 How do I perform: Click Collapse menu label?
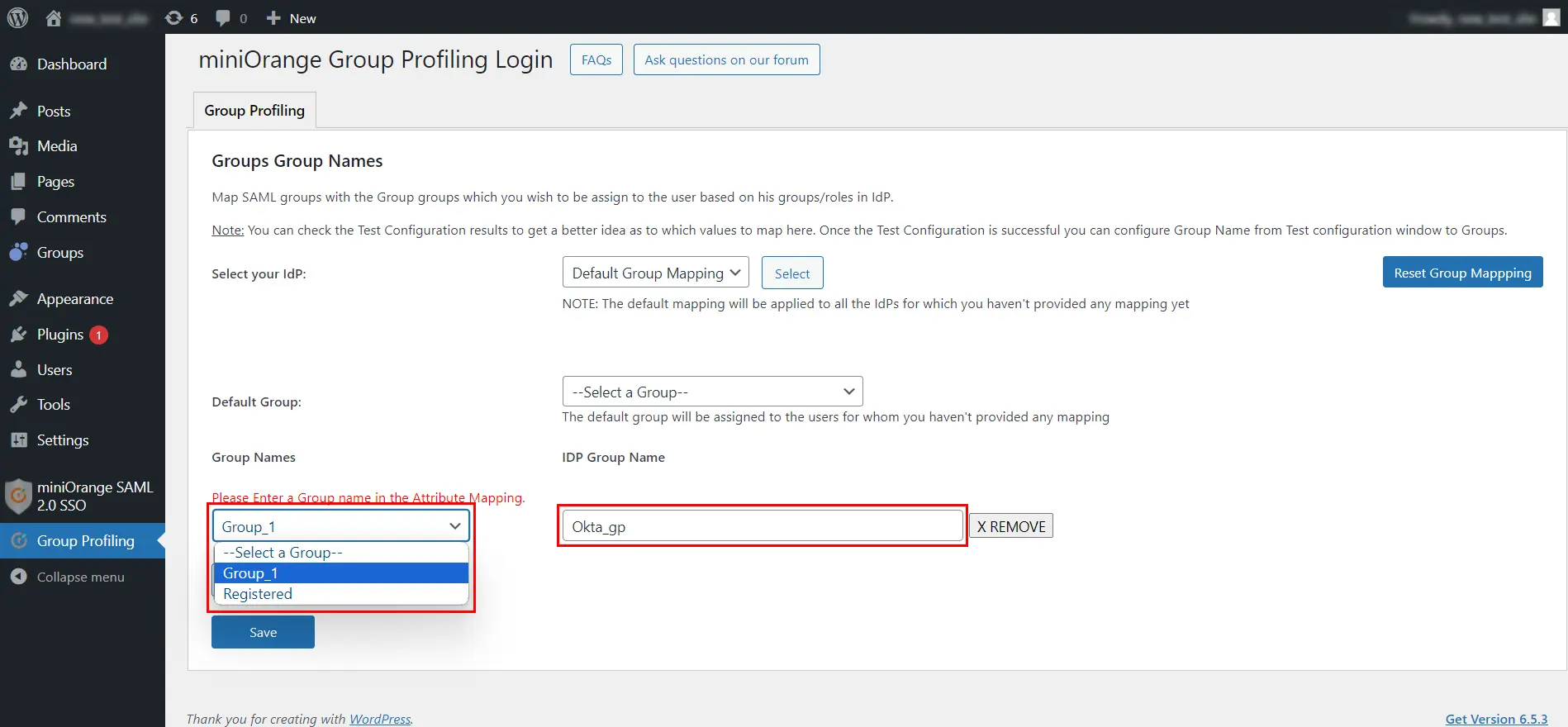pos(81,577)
